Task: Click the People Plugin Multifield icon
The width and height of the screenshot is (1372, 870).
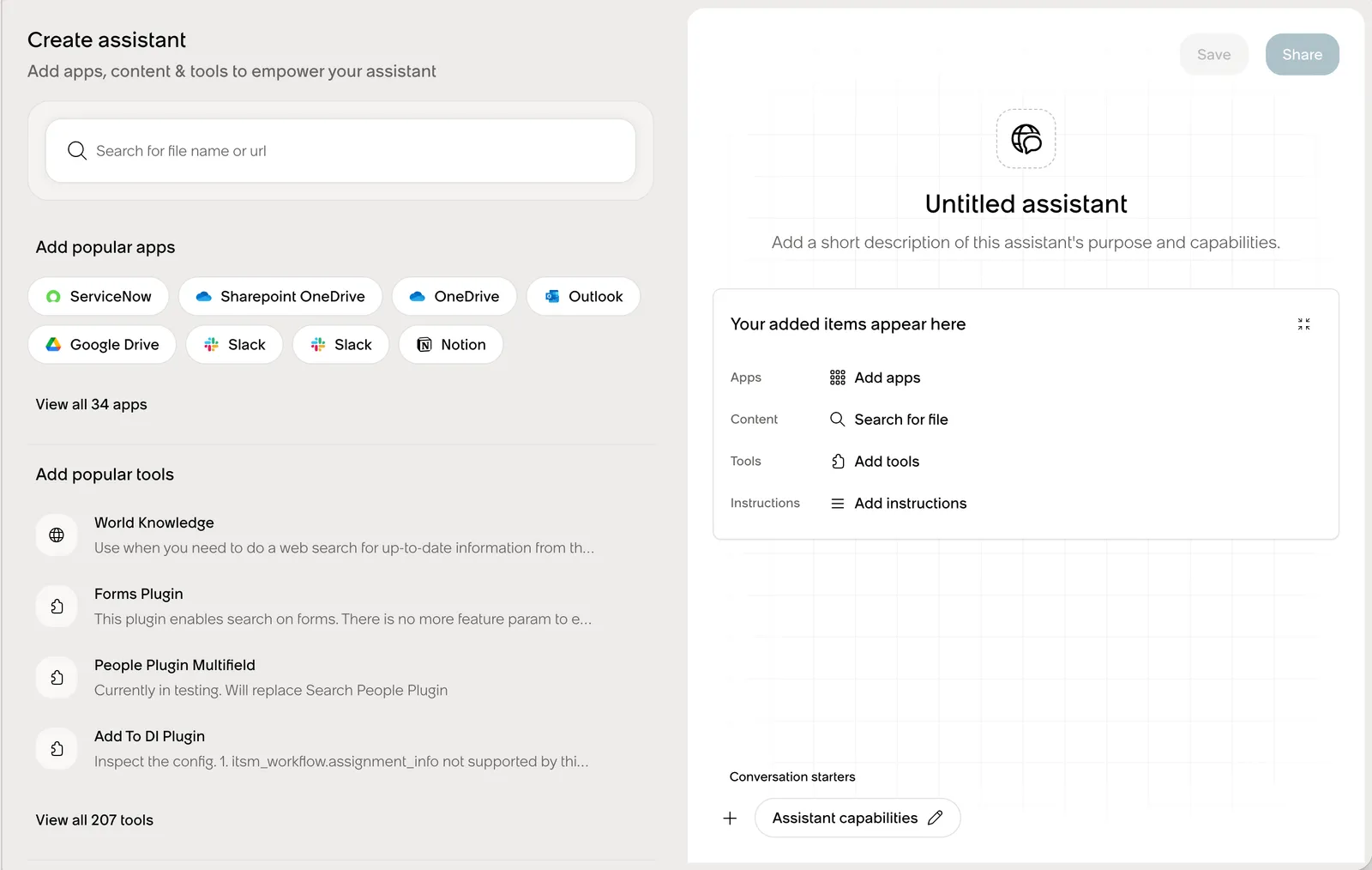Action: pos(57,678)
